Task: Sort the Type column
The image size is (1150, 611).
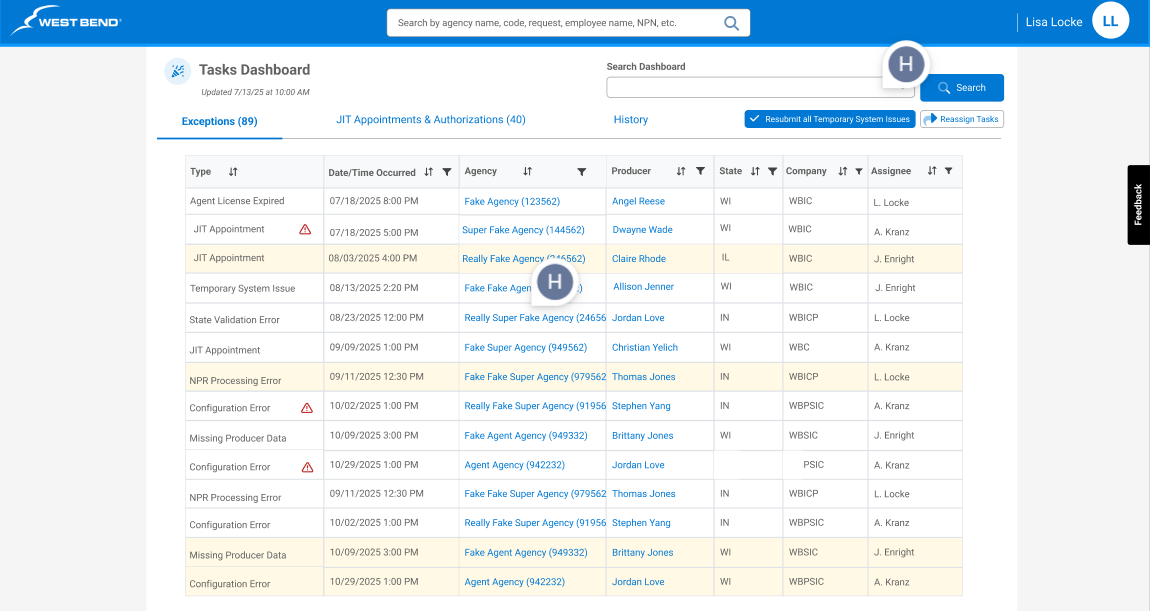Action: 232,171
